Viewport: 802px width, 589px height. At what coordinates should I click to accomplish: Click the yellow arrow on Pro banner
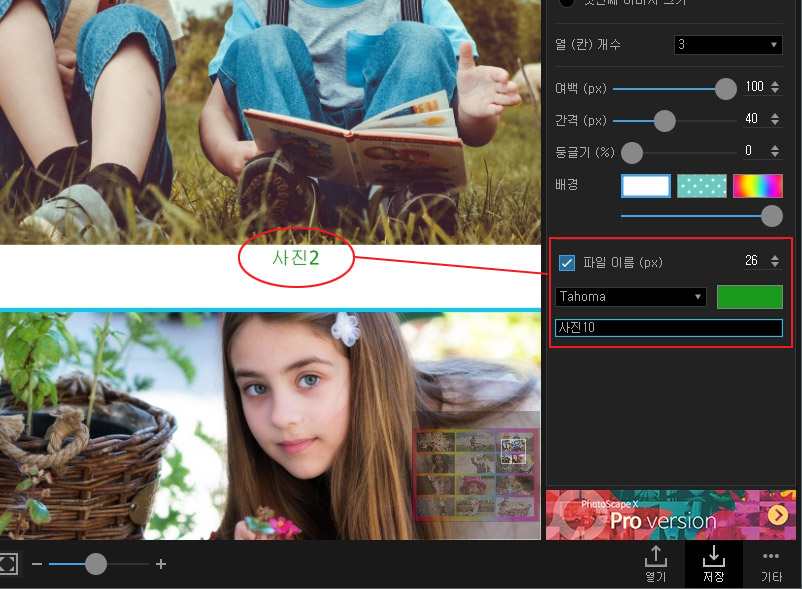(777, 515)
